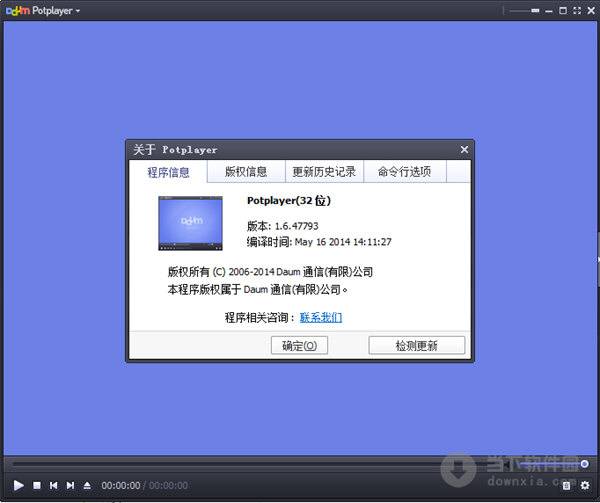Image resolution: width=600 pixels, height=503 pixels.
Task: Close the 关于 Potplayer dialog
Action: pos(464,150)
